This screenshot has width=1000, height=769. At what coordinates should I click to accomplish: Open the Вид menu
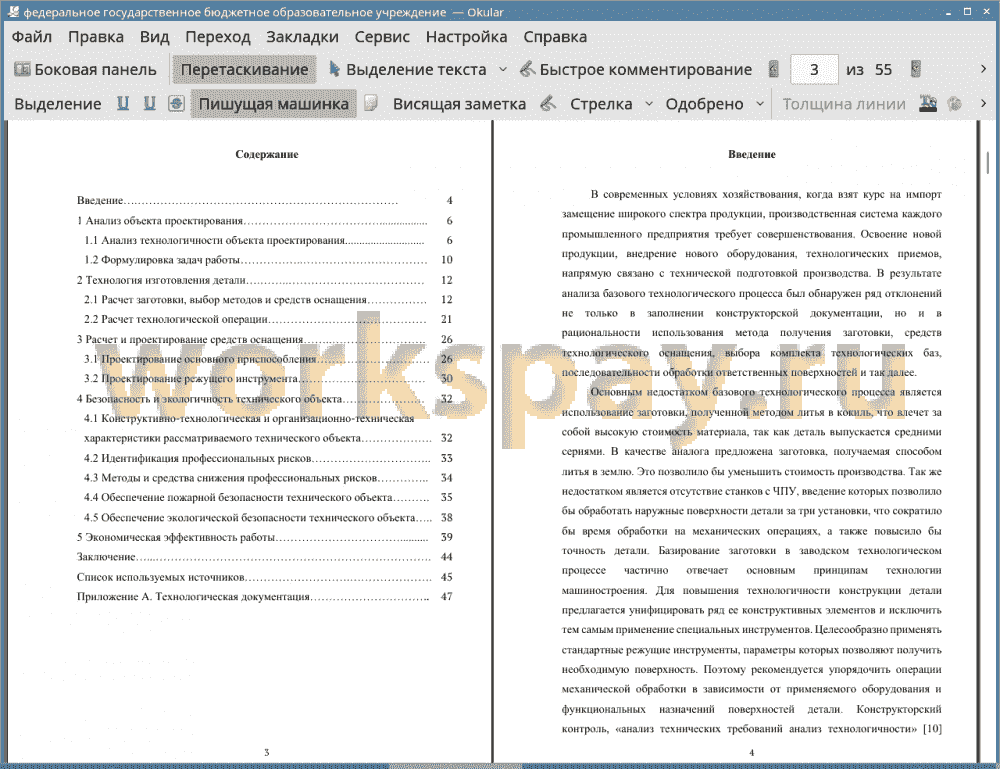click(x=154, y=37)
